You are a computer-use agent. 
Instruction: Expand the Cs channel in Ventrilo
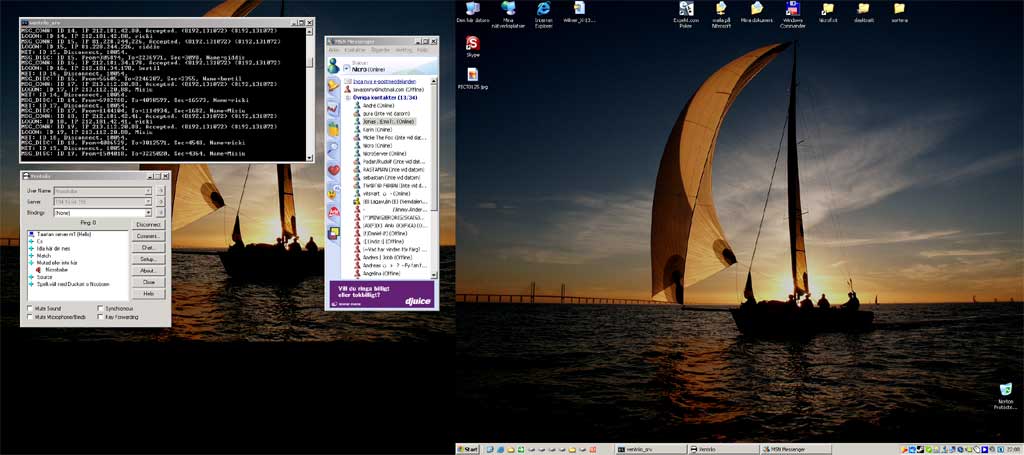coord(31,241)
